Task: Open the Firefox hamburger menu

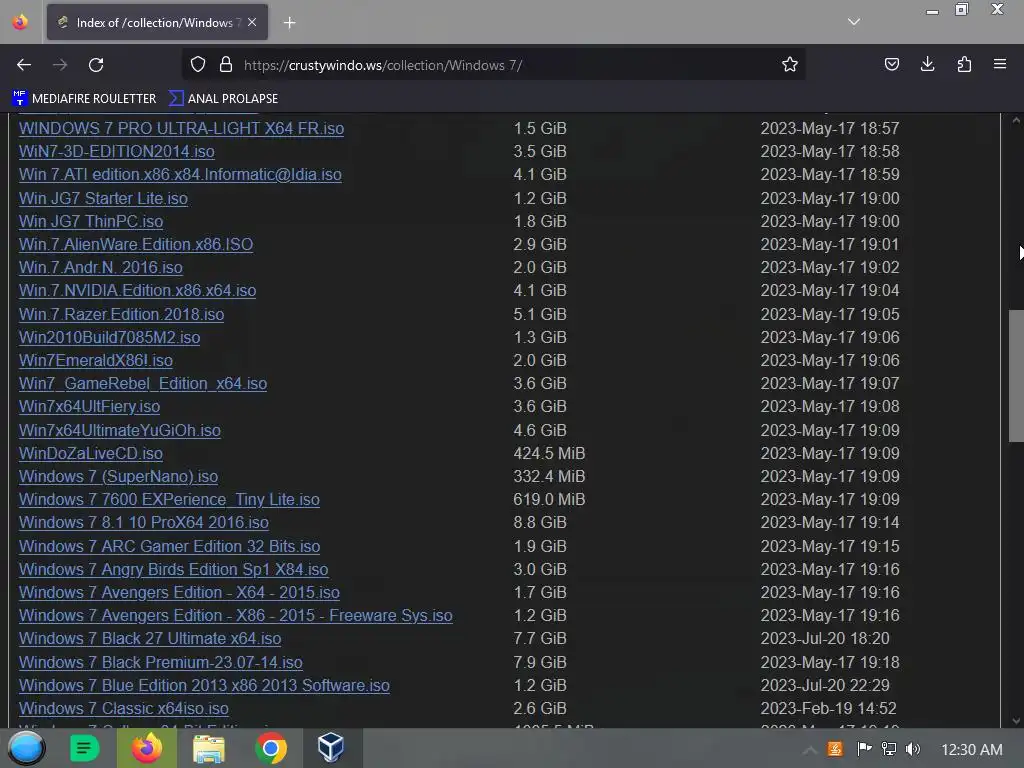Action: pyautogui.click(x=1000, y=64)
